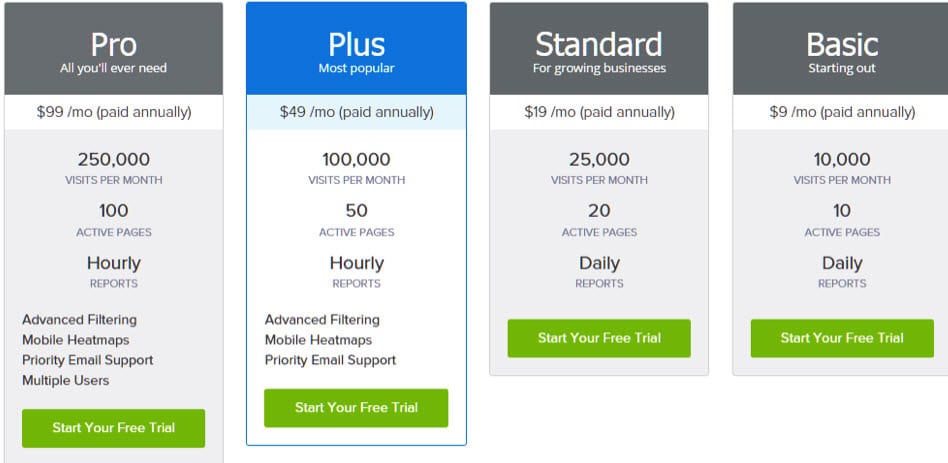The image size is (948, 463).
Task: Select the blue Plus plan header
Action: pos(356,50)
